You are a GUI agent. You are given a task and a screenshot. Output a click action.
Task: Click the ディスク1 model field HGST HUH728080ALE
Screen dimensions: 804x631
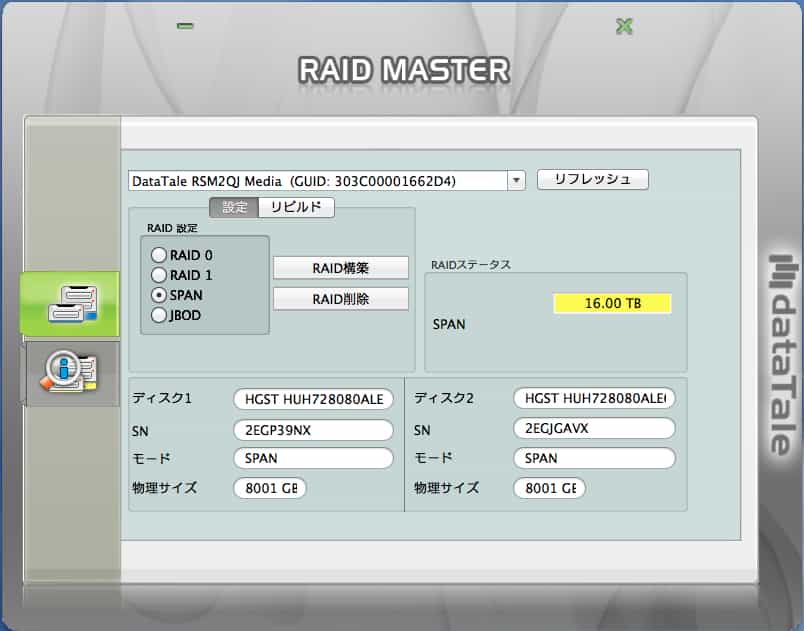(313, 399)
